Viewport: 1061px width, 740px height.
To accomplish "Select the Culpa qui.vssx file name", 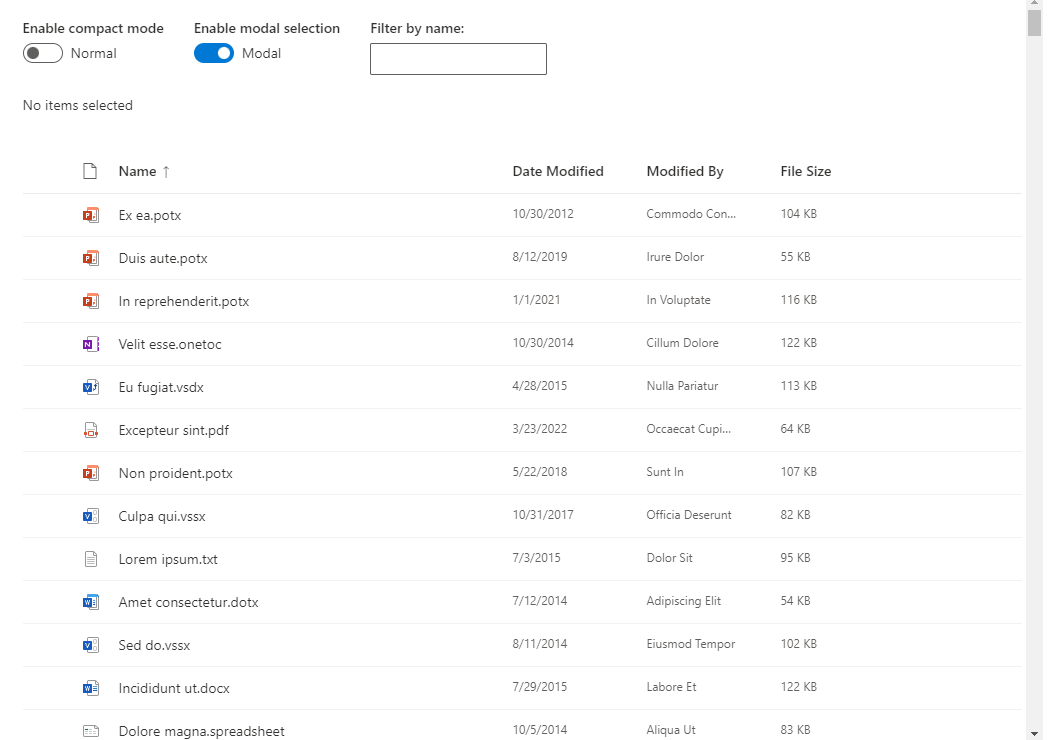I will coord(162,516).
